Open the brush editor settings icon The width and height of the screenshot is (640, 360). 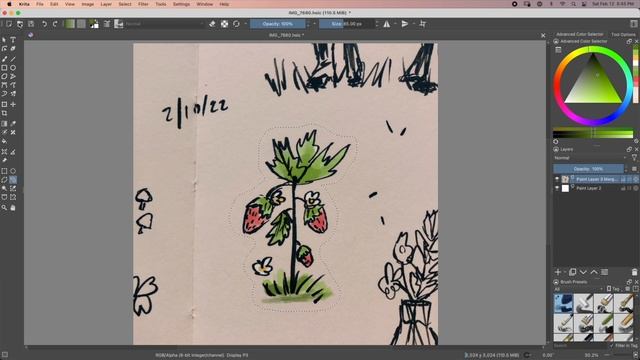(x=107, y=24)
